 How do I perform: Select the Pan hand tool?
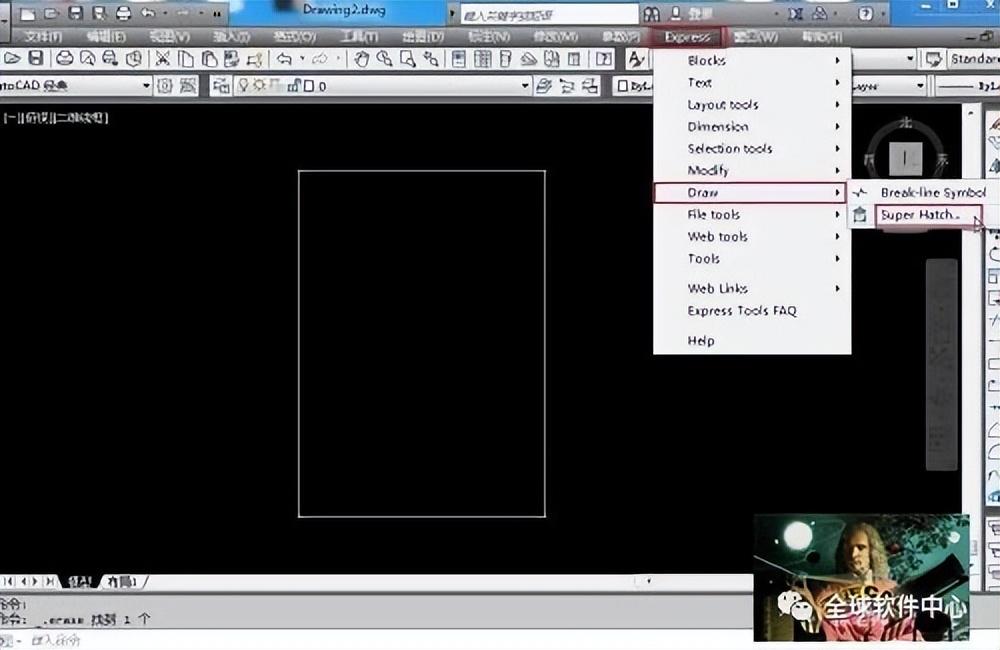click(362, 59)
